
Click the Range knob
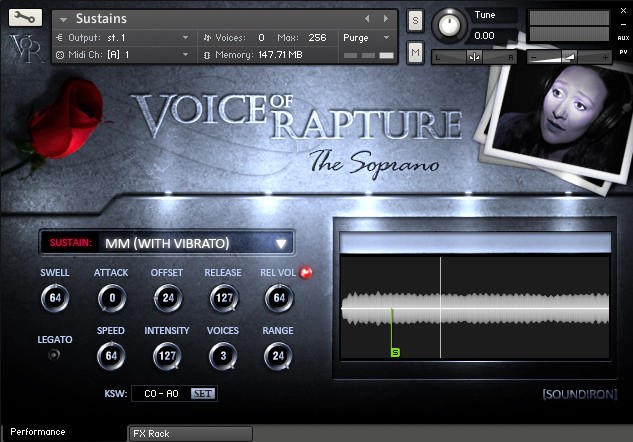pos(278,356)
